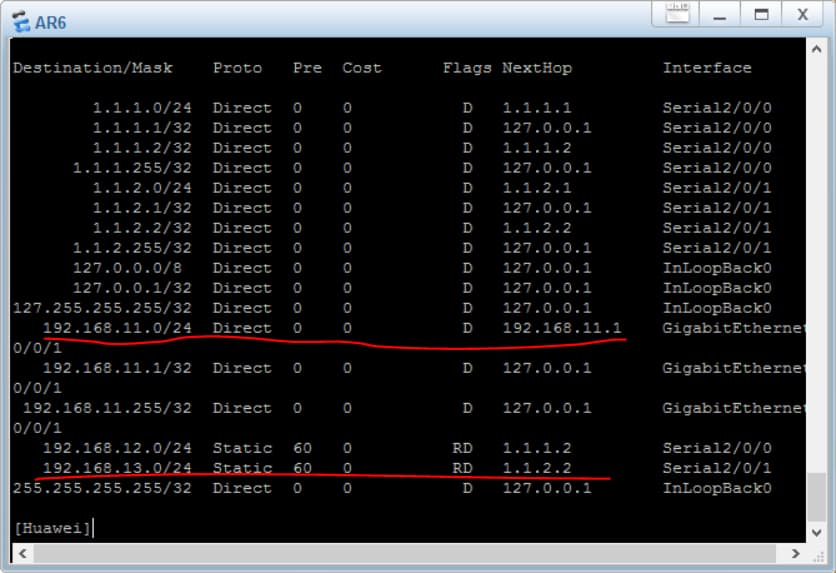Click the 192.168.12.0/24 static route entry
Screen dimensions: 836x573
point(117,448)
